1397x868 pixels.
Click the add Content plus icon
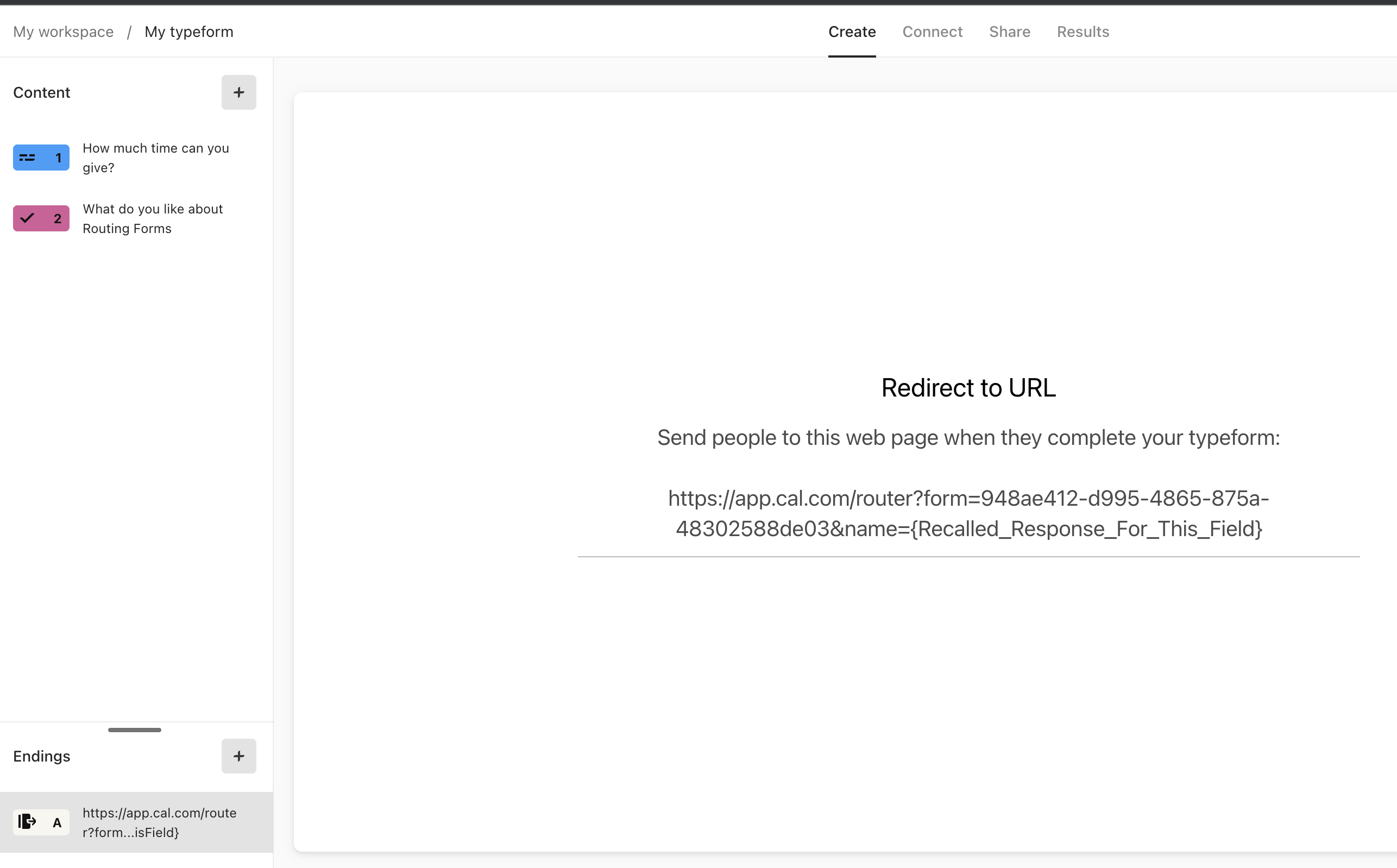tap(239, 92)
